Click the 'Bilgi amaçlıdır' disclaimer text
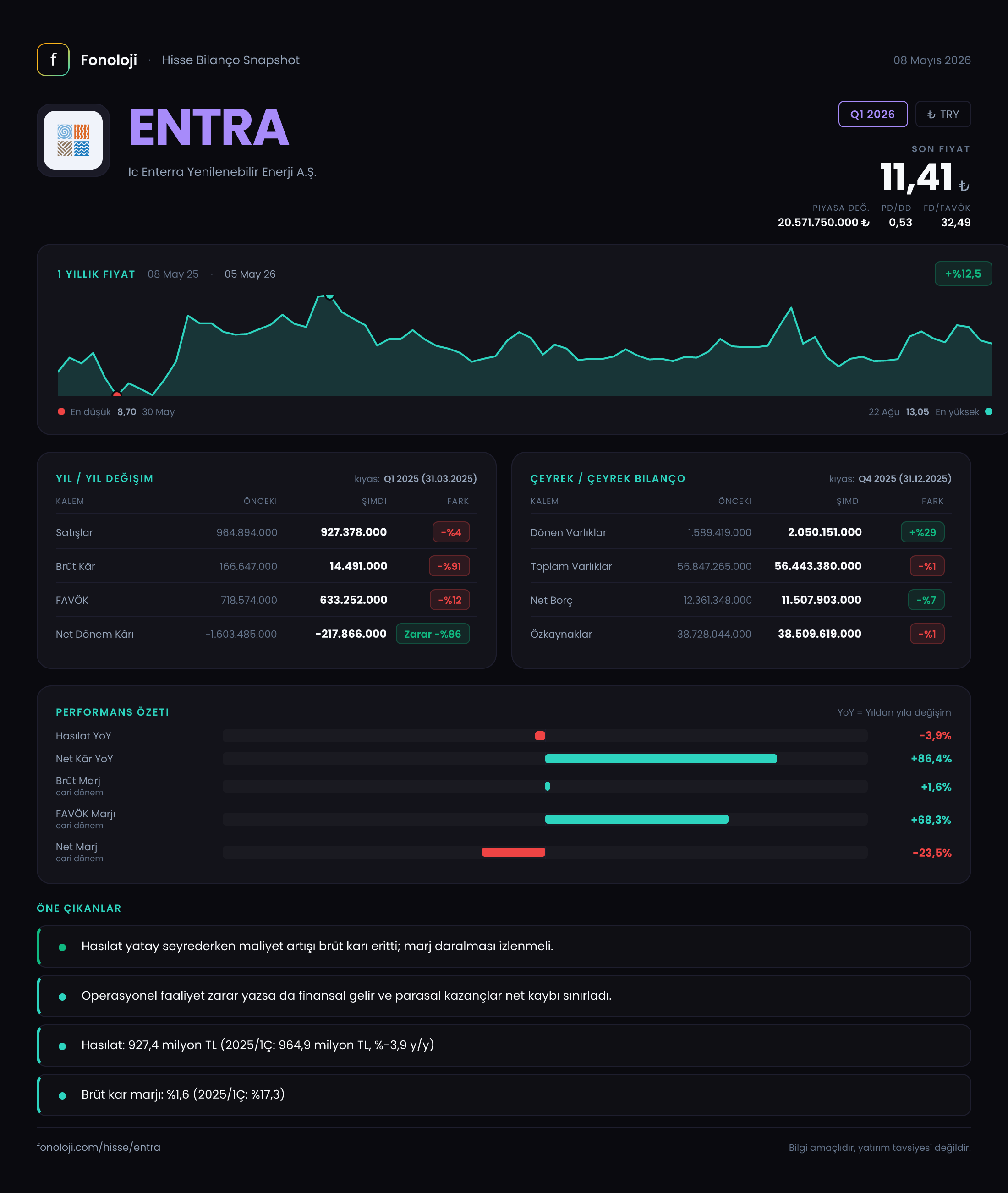1008x1193 pixels. point(879,1147)
